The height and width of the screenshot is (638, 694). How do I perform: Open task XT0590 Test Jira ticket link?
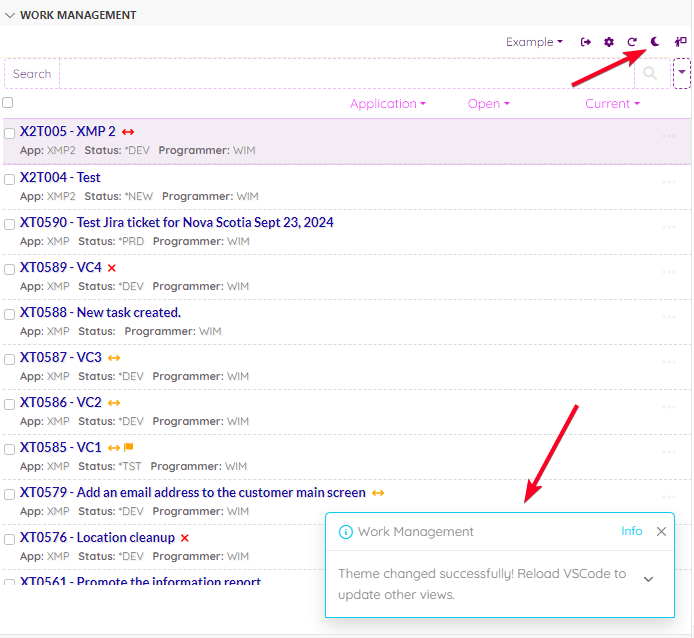point(176,222)
